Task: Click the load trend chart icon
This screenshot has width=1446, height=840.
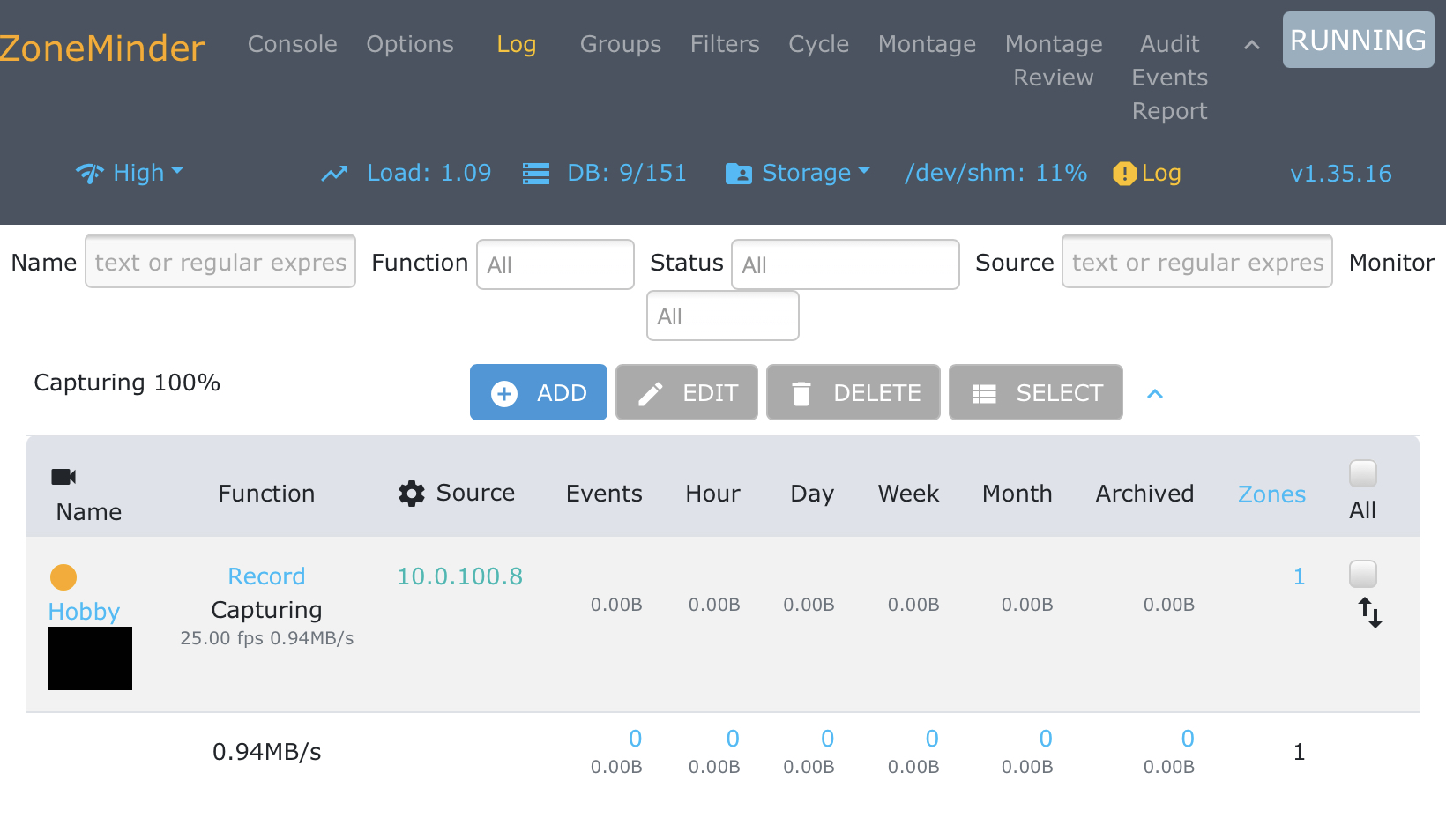Action: click(334, 174)
